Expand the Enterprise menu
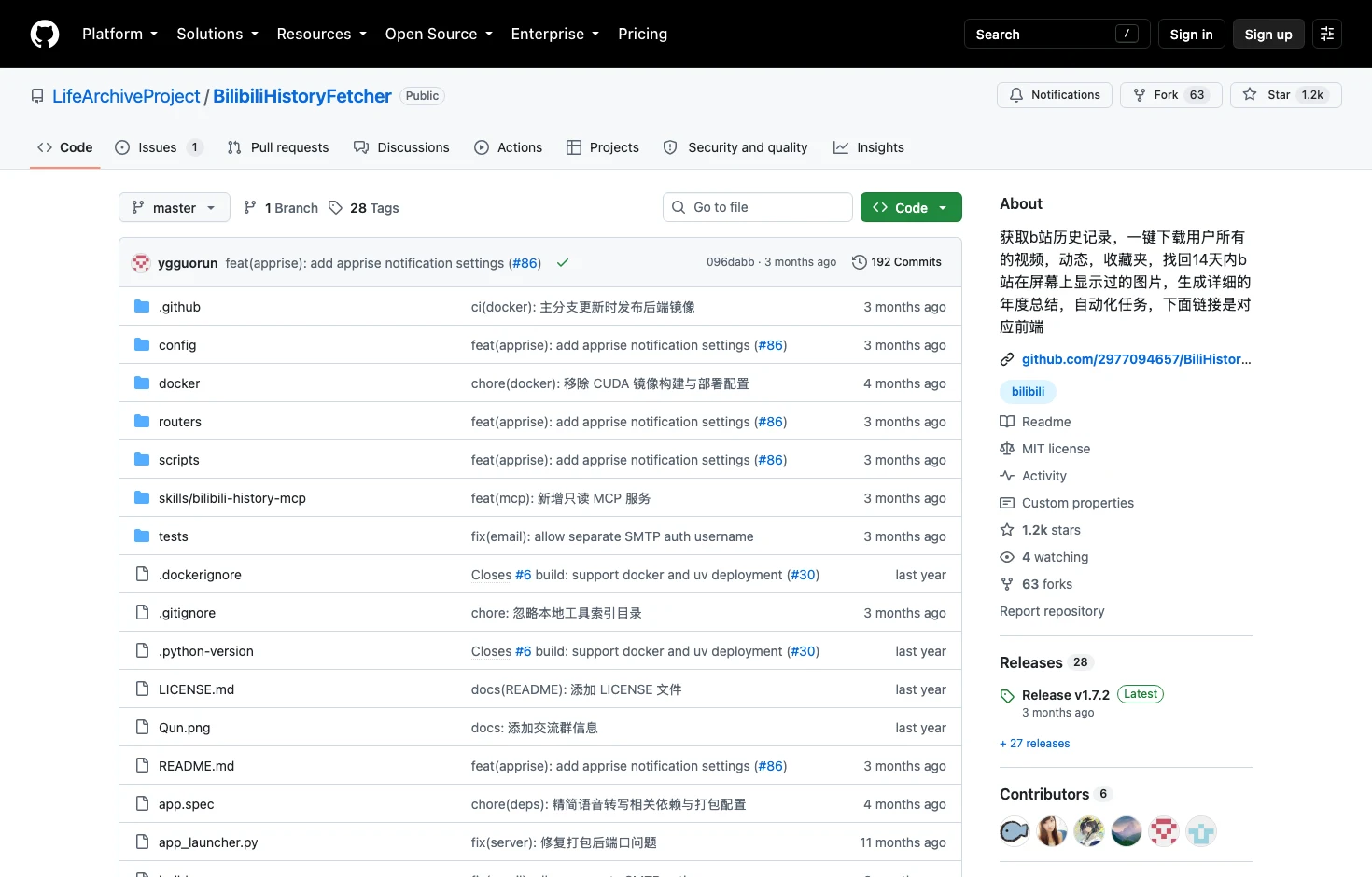Image resolution: width=1372 pixels, height=877 pixels. 555,34
